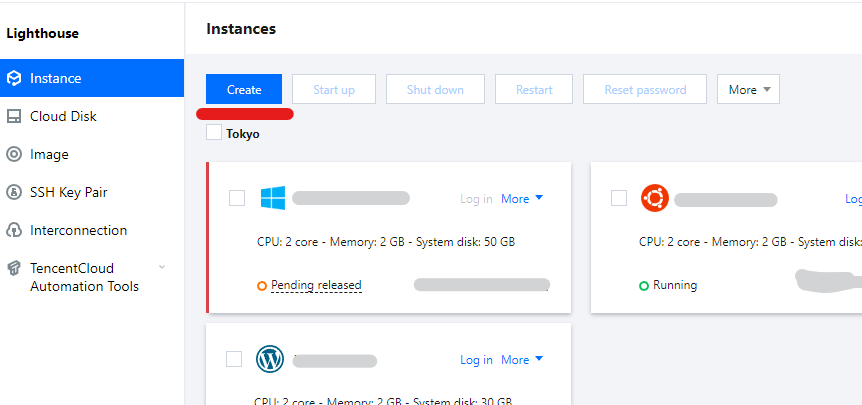Open the toolbar More dropdown
Viewport: 862px width, 405px height.
click(x=748, y=90)
